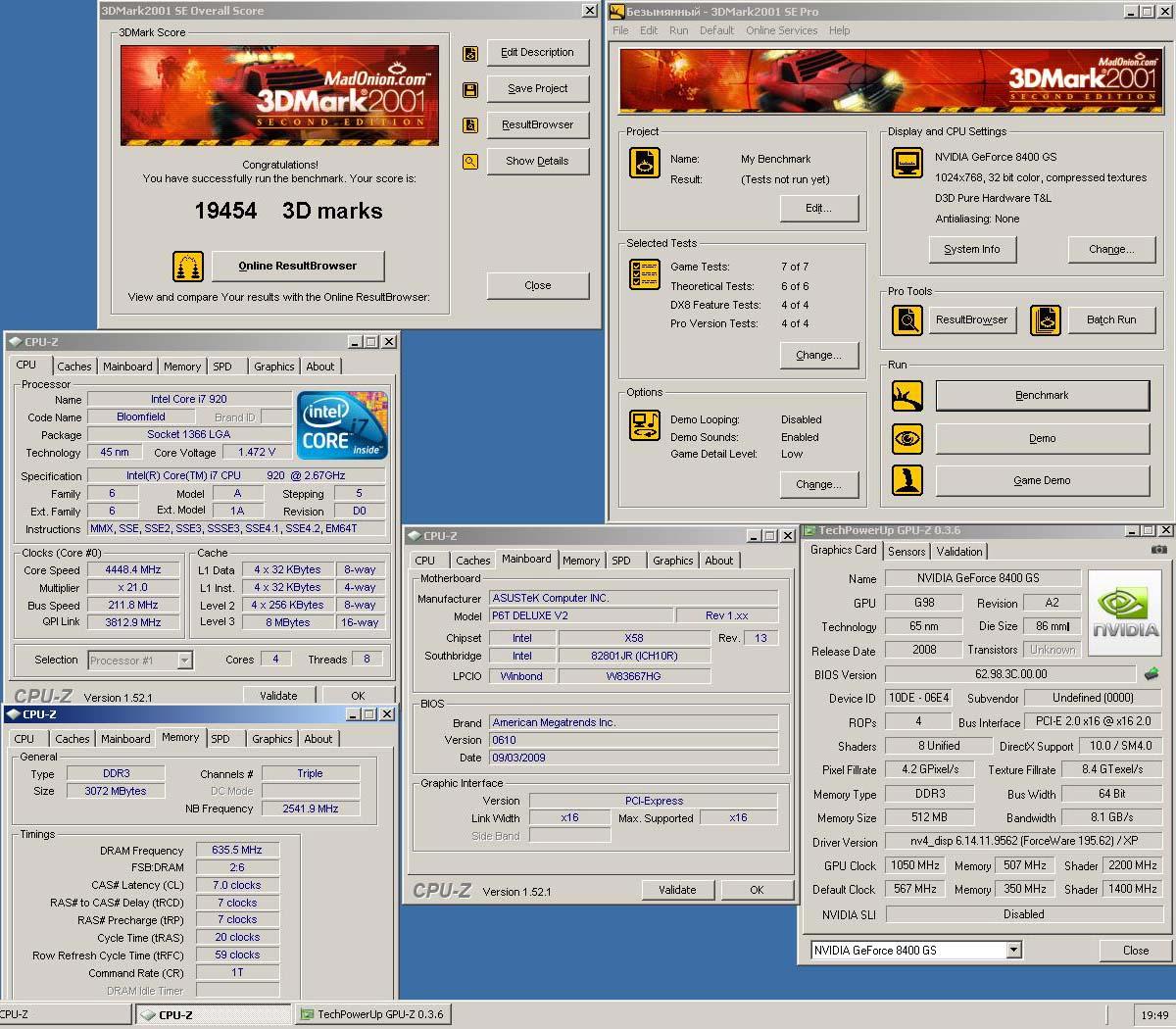Click the GPU-Z BIOS save chip icon
This screenshot has height=1029, width=1176.
tap(1151, 674)
